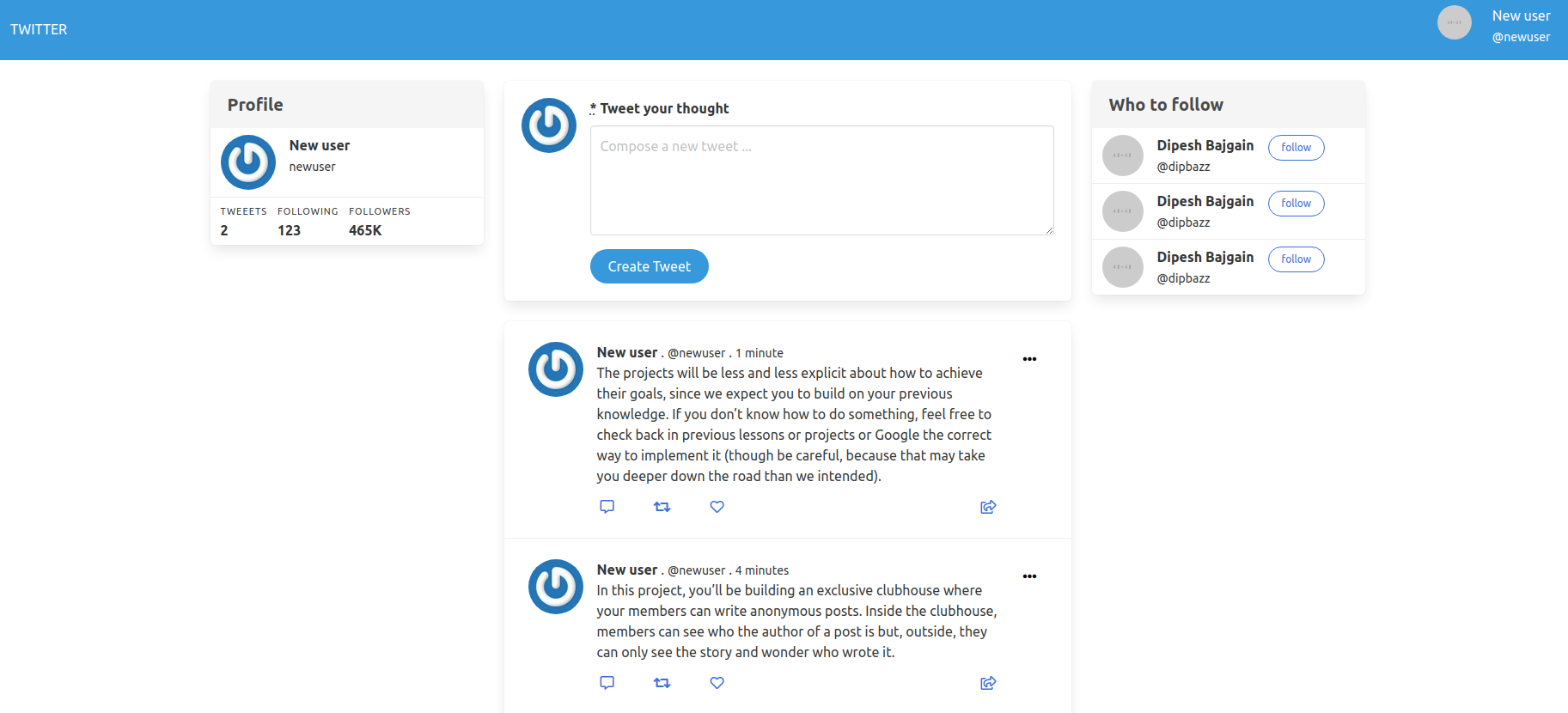Image resolution: width=1568 pixels, height=713 pixels.
Task: Reply to the 4 minutes tweet
Action: [607, 683]
